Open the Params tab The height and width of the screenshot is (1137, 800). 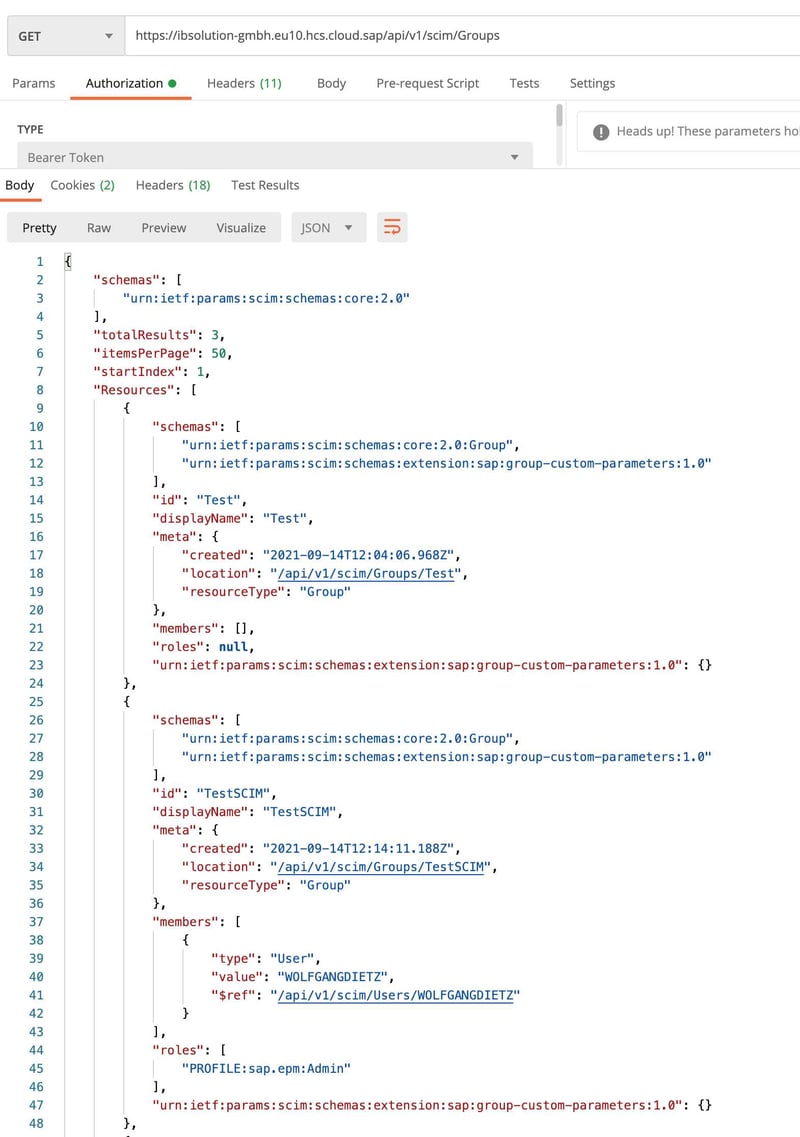click(x=33, y=83)
